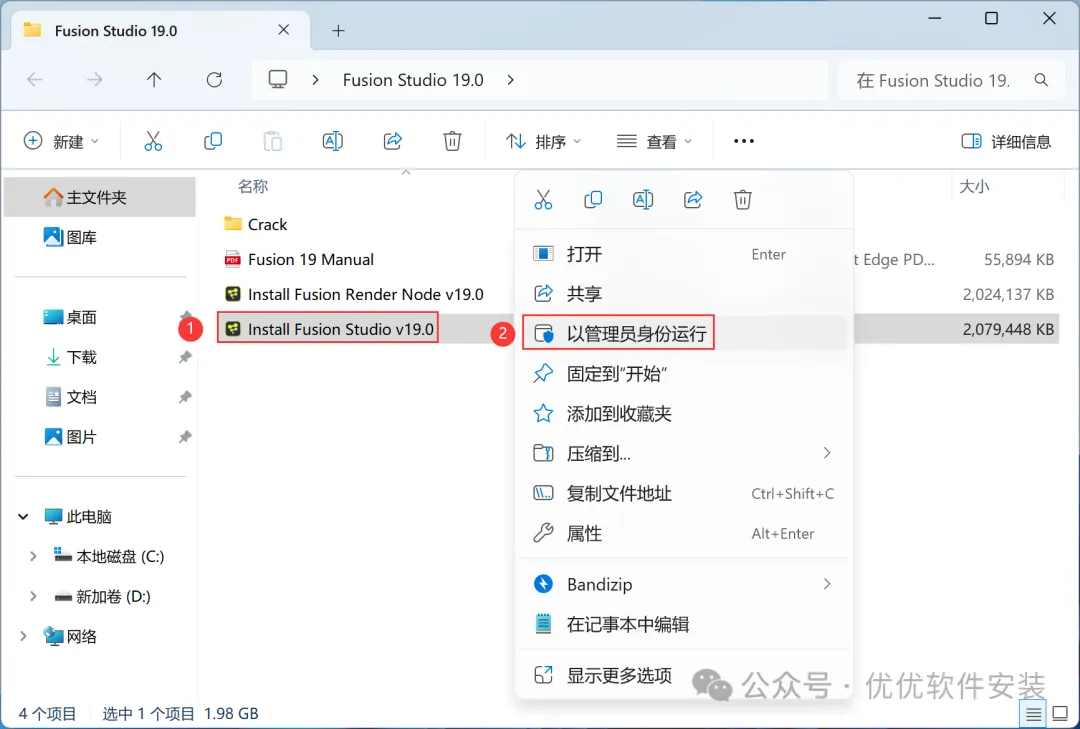Click the pin icon next to 下载
The width and height of the screenshot is (1080, 729).
tap(185, 357)
